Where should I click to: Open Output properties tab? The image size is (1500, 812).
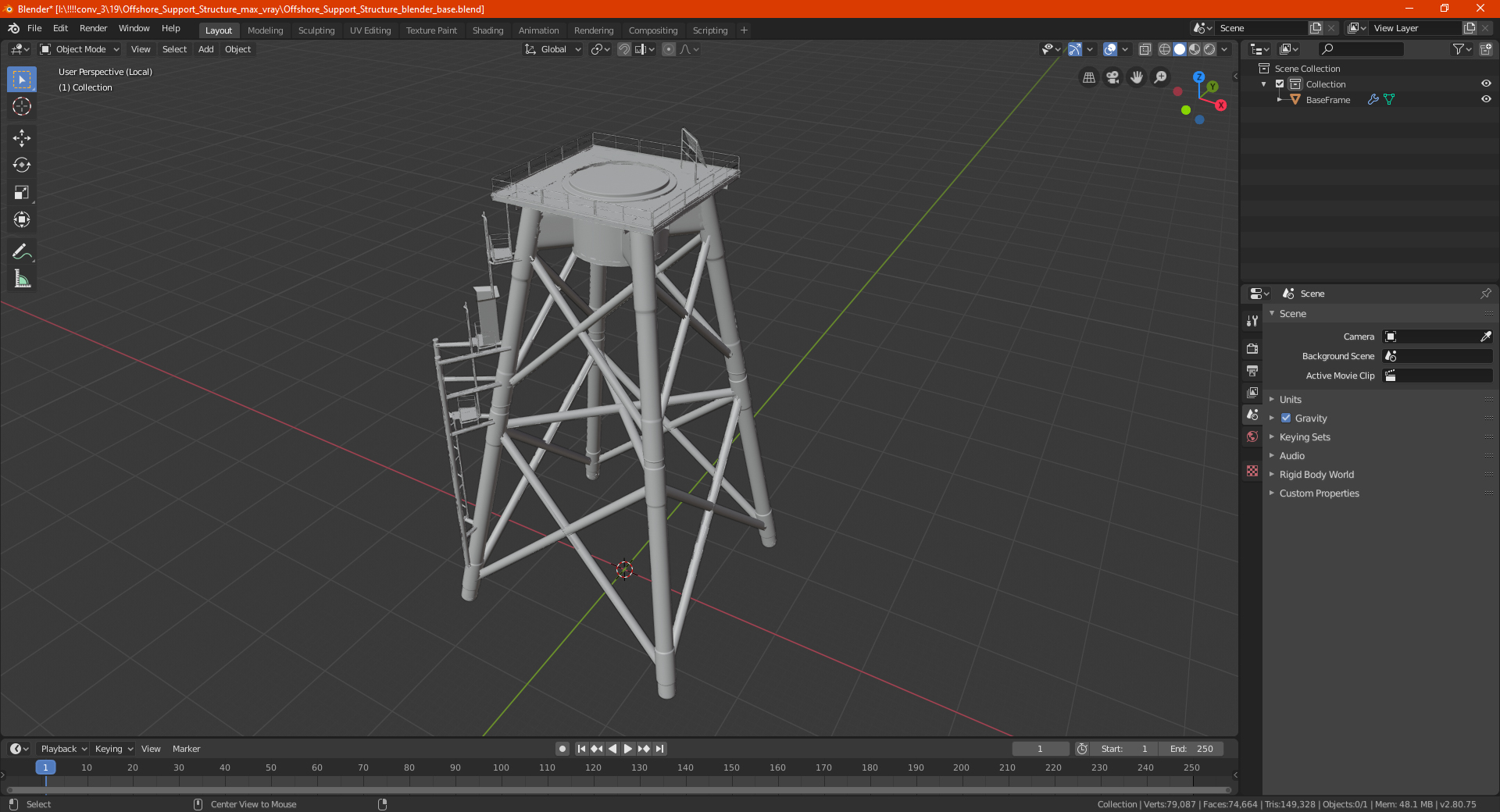pos(1252,370)
